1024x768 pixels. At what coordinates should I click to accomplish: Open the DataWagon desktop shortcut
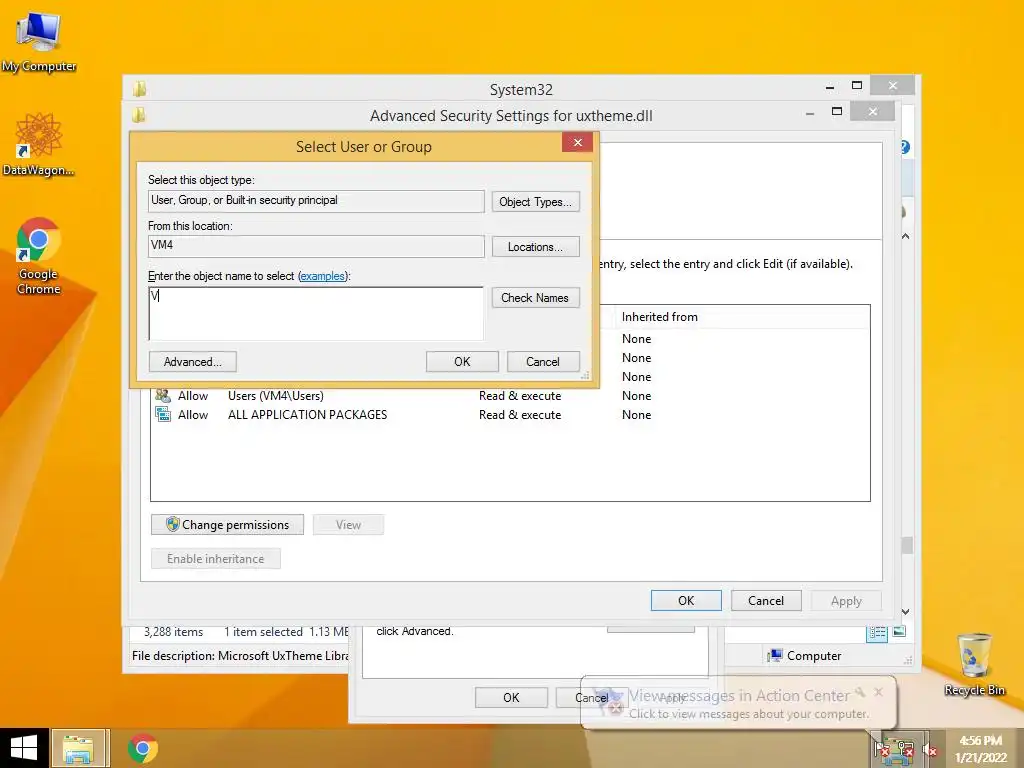point(38,144)
